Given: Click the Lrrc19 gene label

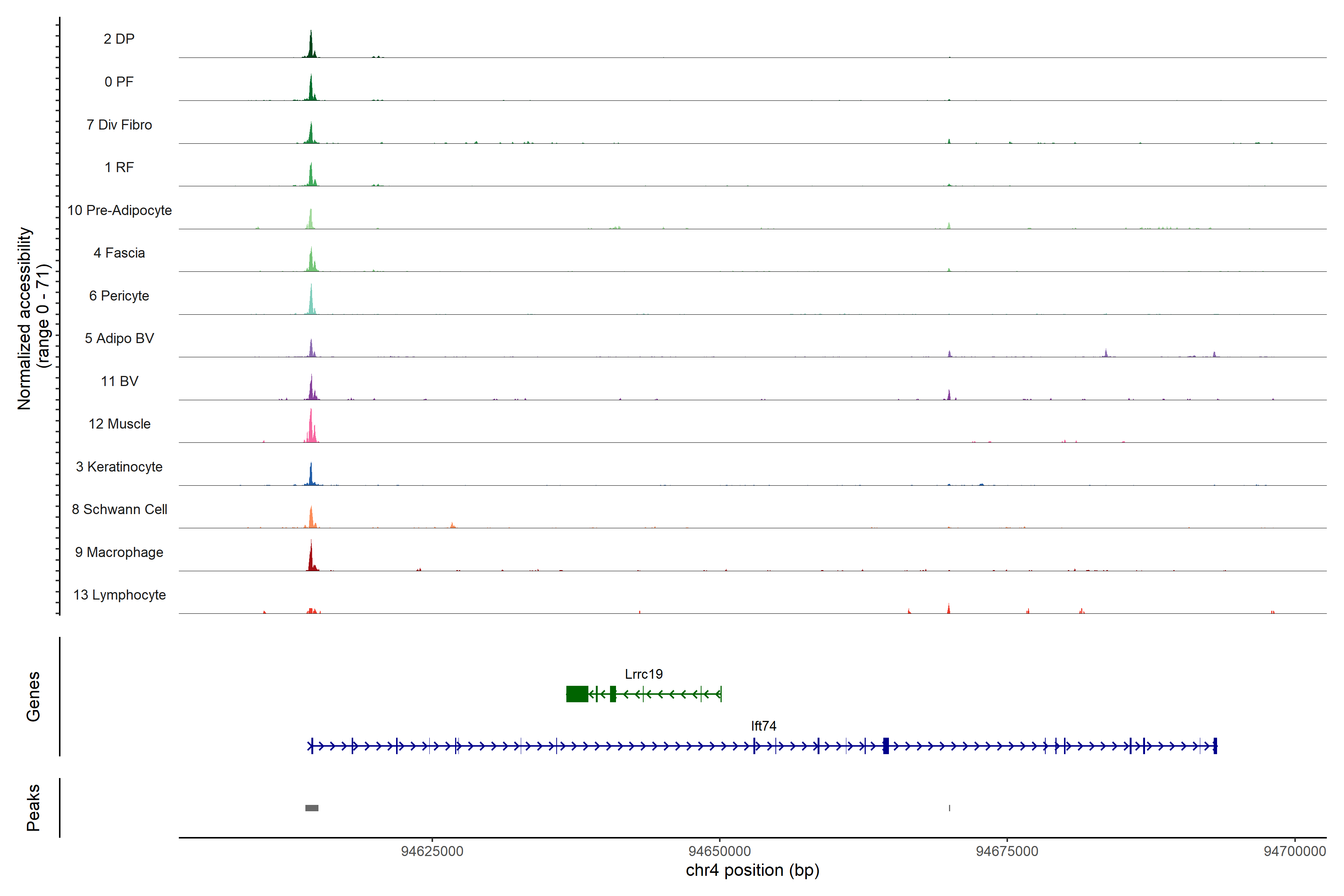Looking at the screenshot, I should click(x=643, y=674).
